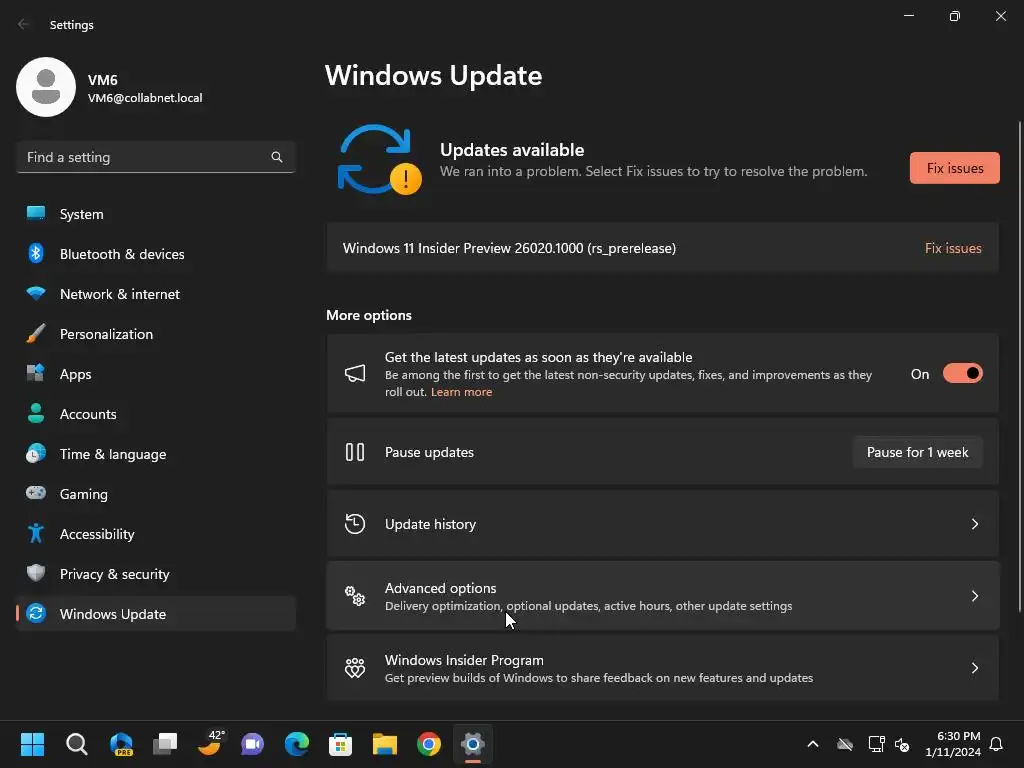Turn off Get the latest updates toggle

point(963,374)
